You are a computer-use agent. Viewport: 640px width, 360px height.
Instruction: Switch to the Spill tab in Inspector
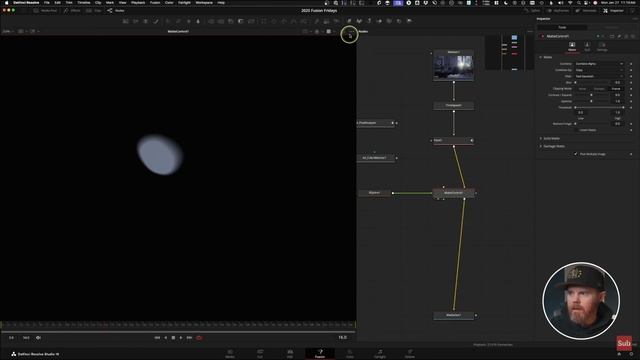587,47
